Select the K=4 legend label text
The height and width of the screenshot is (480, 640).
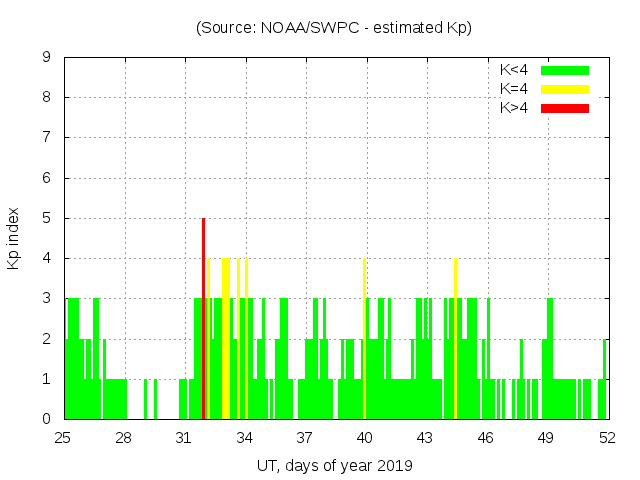[x=514, y=89]
